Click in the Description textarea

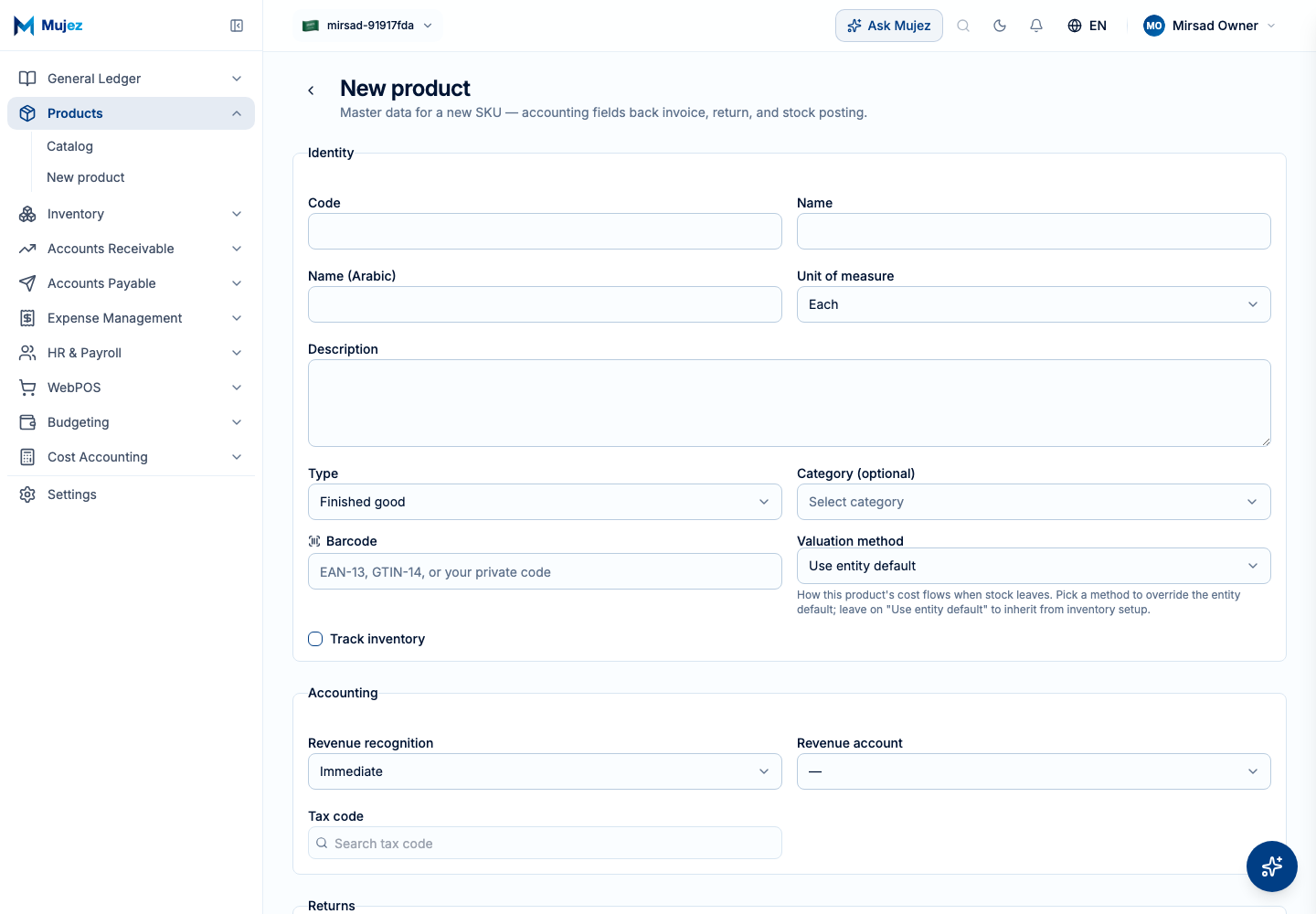pos(790,403)
